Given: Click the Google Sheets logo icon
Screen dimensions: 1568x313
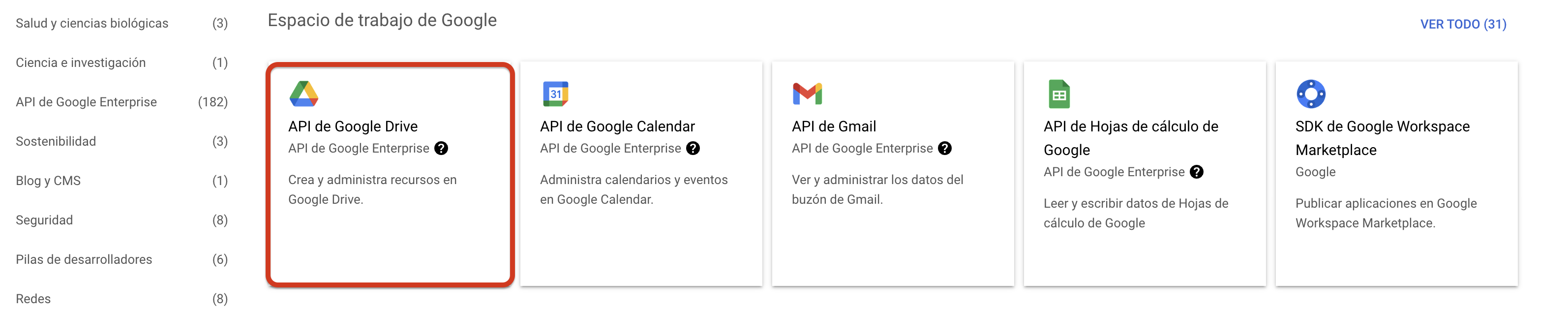Looking at the screenshot, I should [x=1059, y=94].
